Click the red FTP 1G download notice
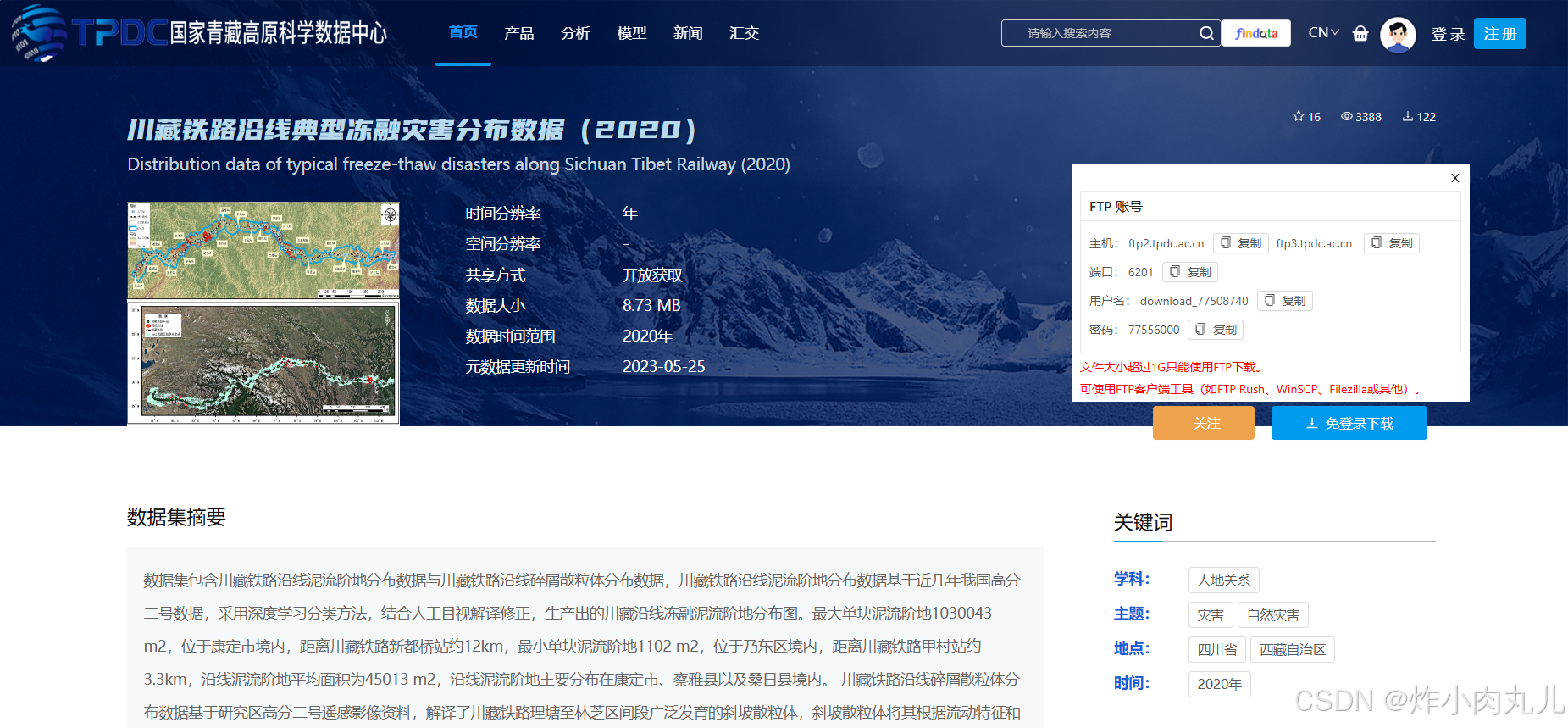 coord(1173,367)
